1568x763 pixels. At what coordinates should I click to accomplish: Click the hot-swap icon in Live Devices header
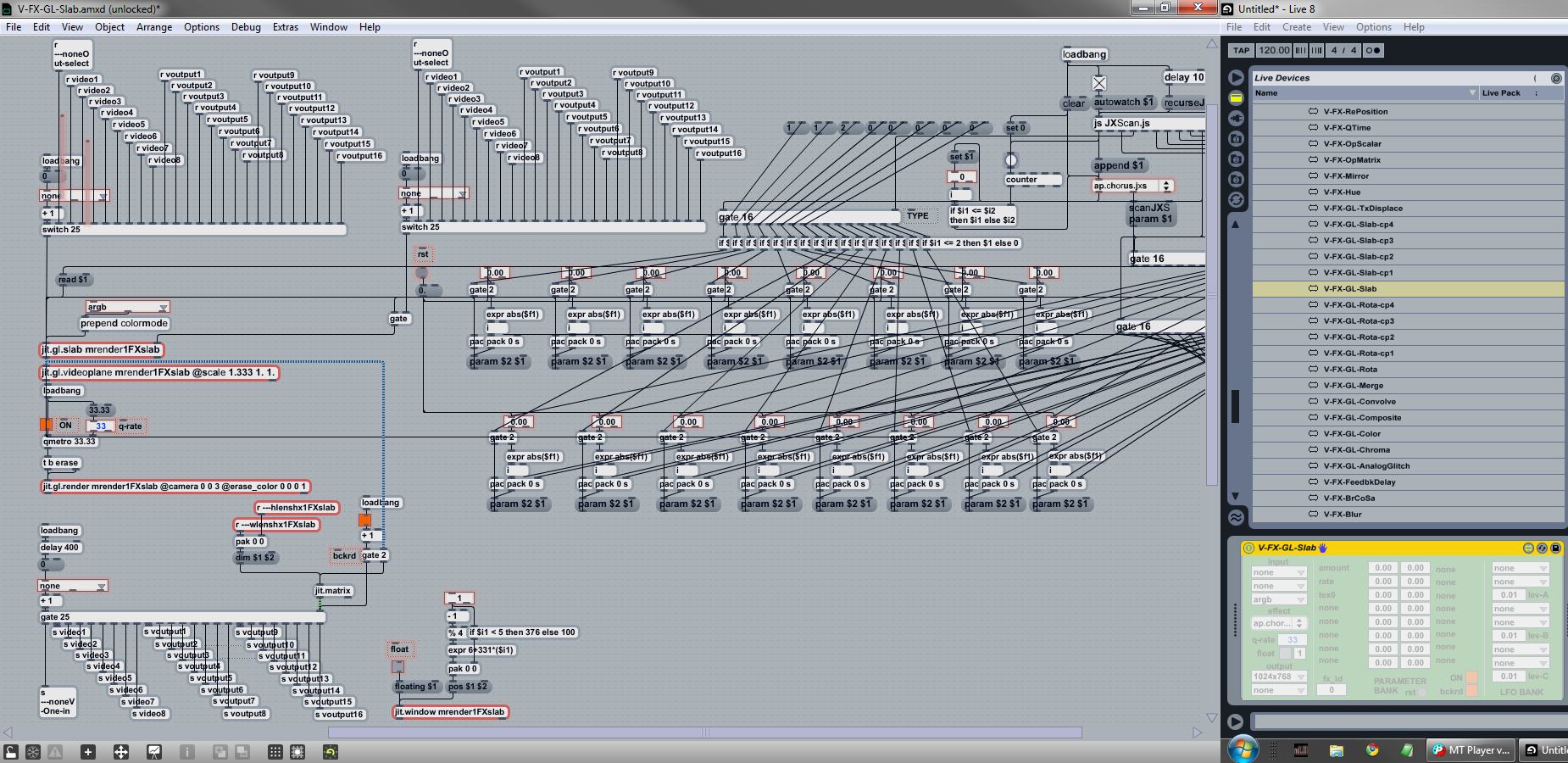1557,78
